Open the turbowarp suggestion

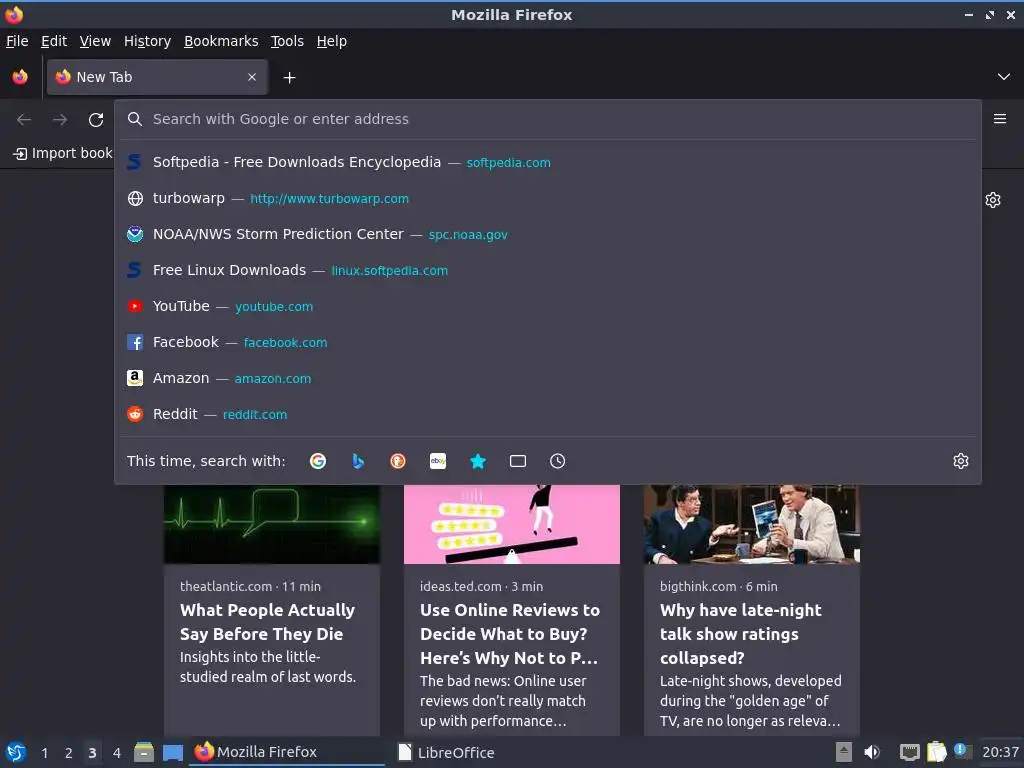pos(547,199)
